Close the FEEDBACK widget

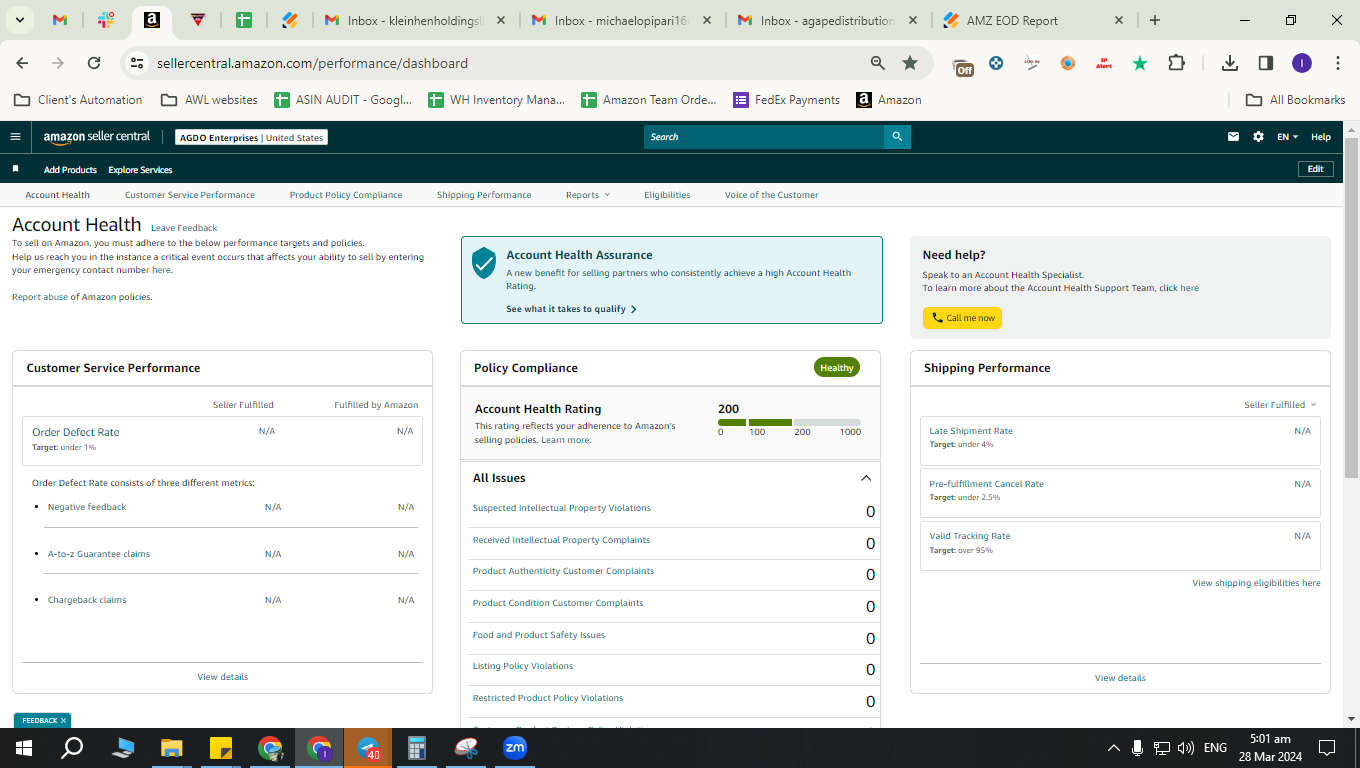63,720
